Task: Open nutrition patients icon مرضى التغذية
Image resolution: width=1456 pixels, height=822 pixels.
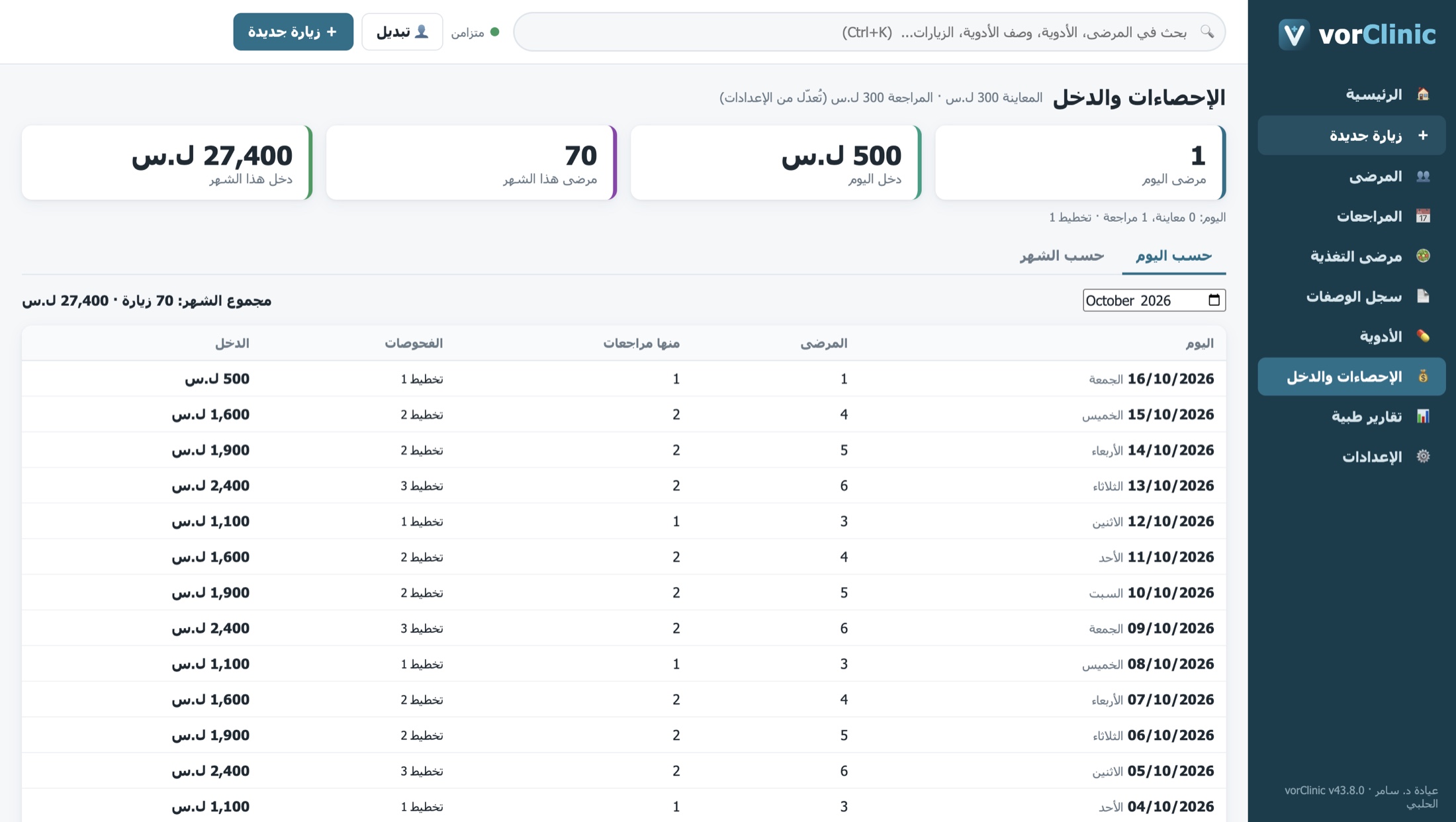Action: (x=1423, y=255)
